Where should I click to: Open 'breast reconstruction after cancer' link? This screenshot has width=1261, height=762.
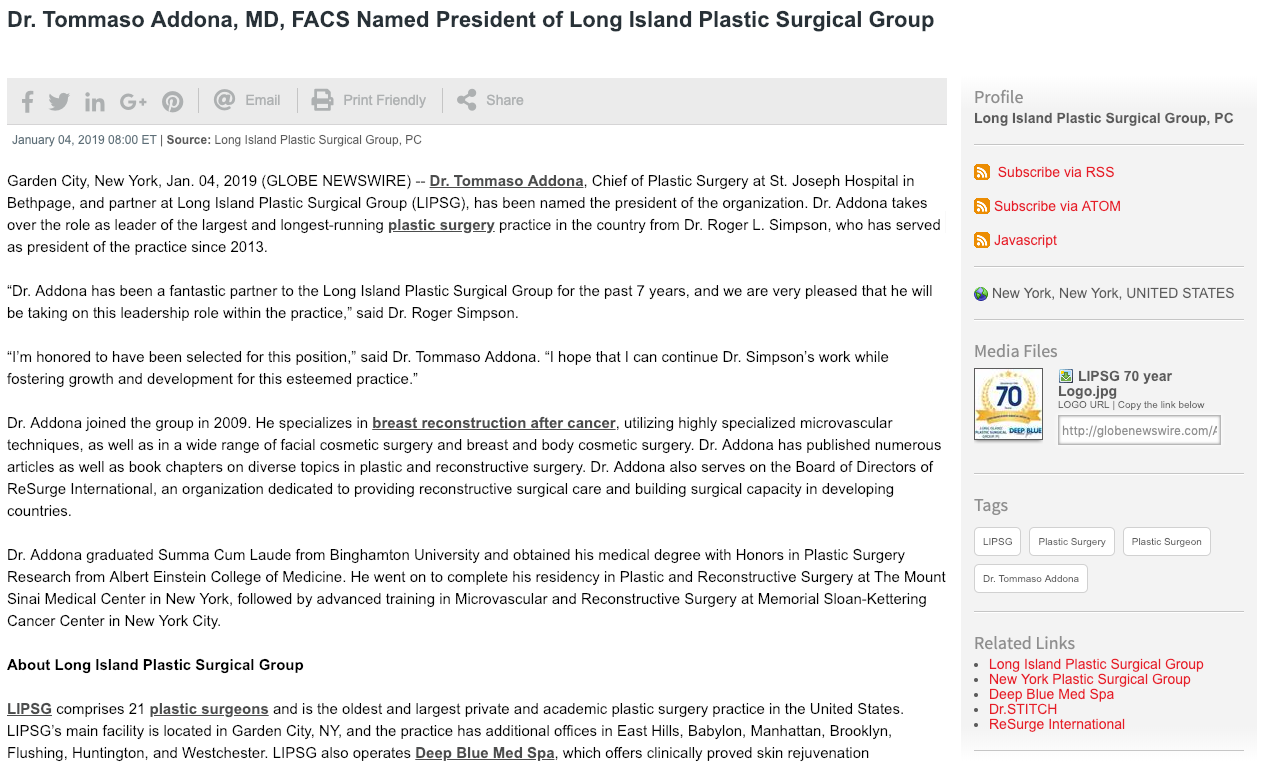click(x=494, y=423)
